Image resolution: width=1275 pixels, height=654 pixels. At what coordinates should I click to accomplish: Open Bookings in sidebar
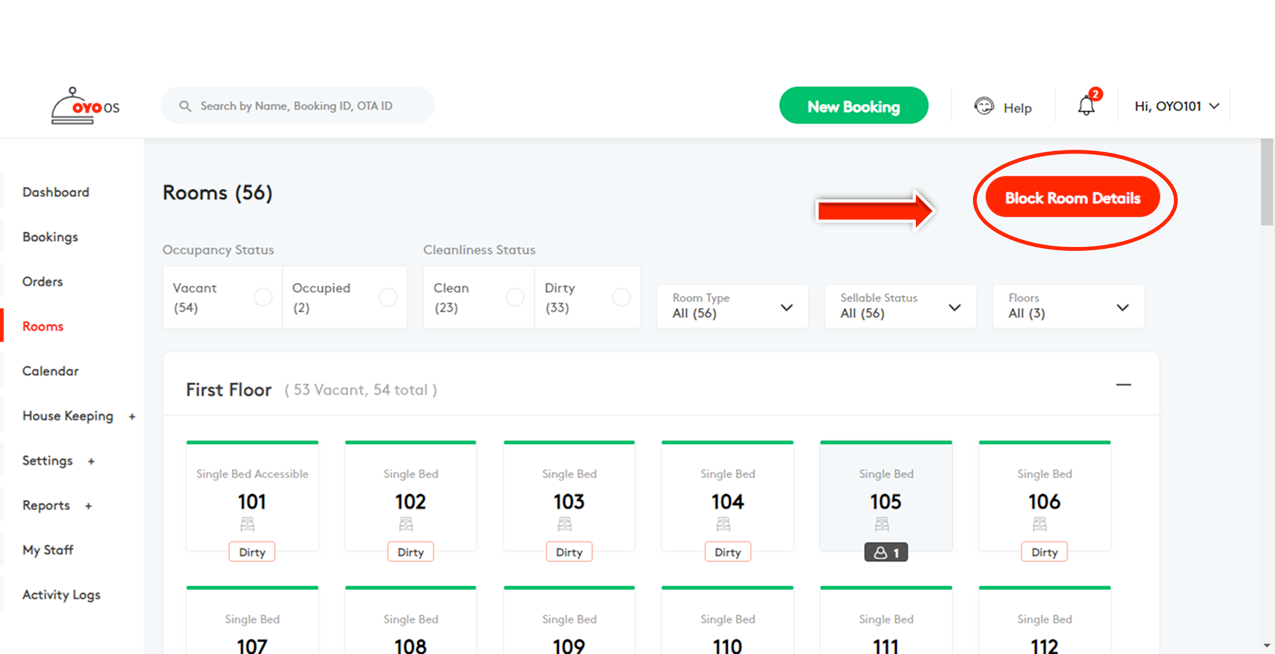50,237
